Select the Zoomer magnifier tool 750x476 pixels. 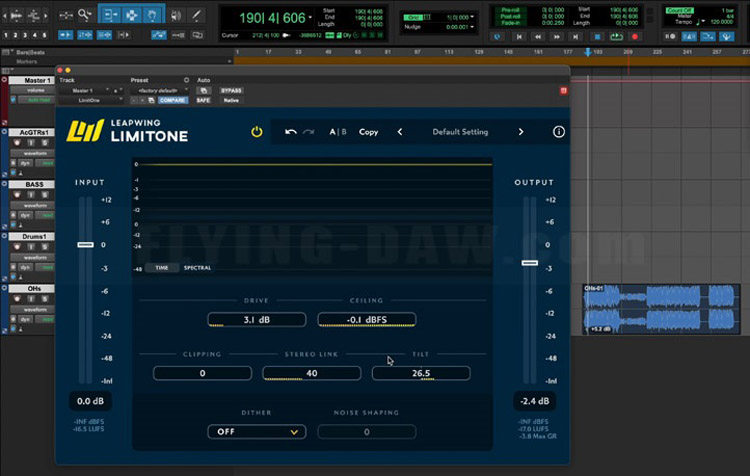tap(85, 15)
